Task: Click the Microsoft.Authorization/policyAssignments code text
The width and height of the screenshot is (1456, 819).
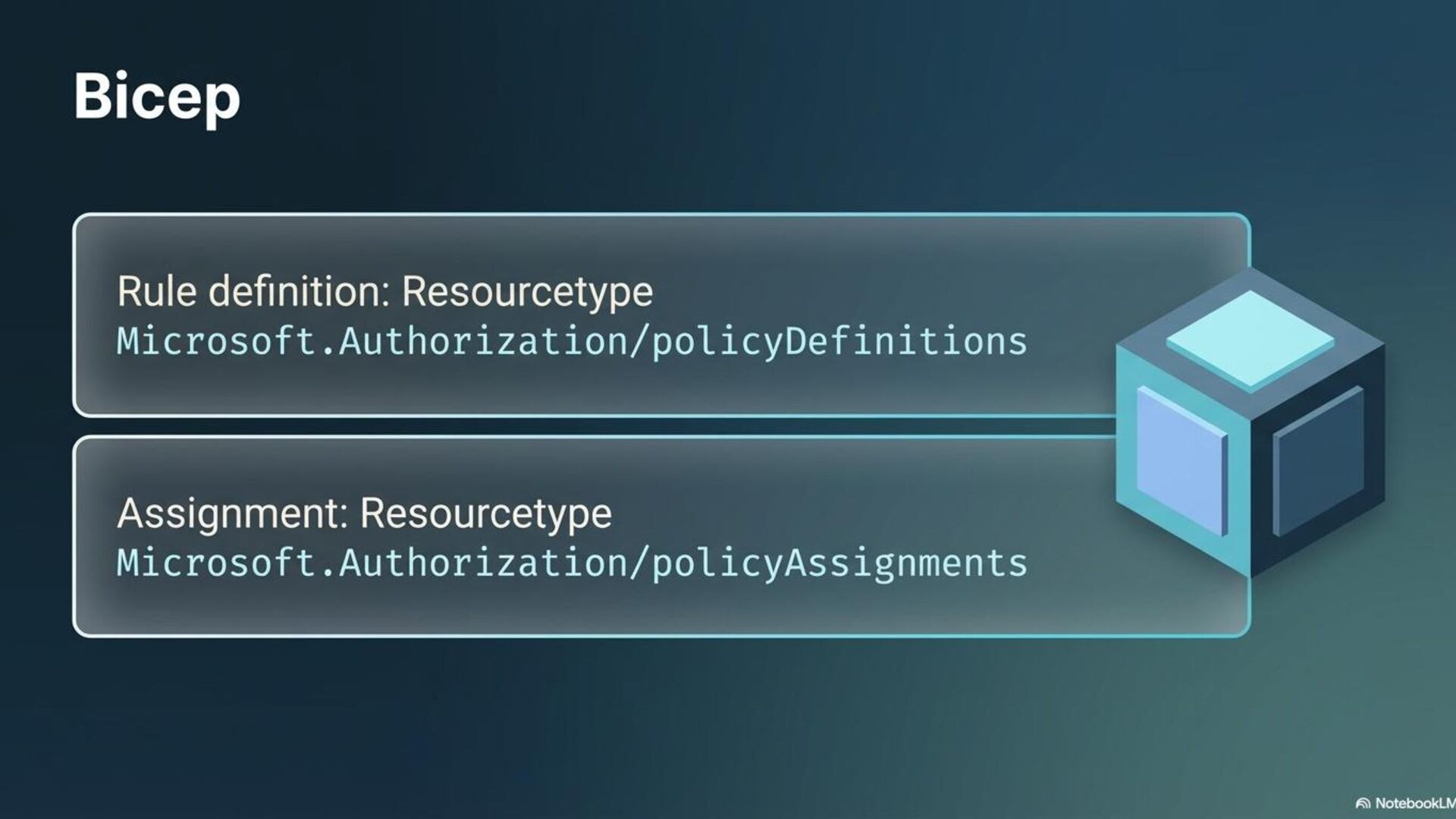Action: tap(572, 563)
